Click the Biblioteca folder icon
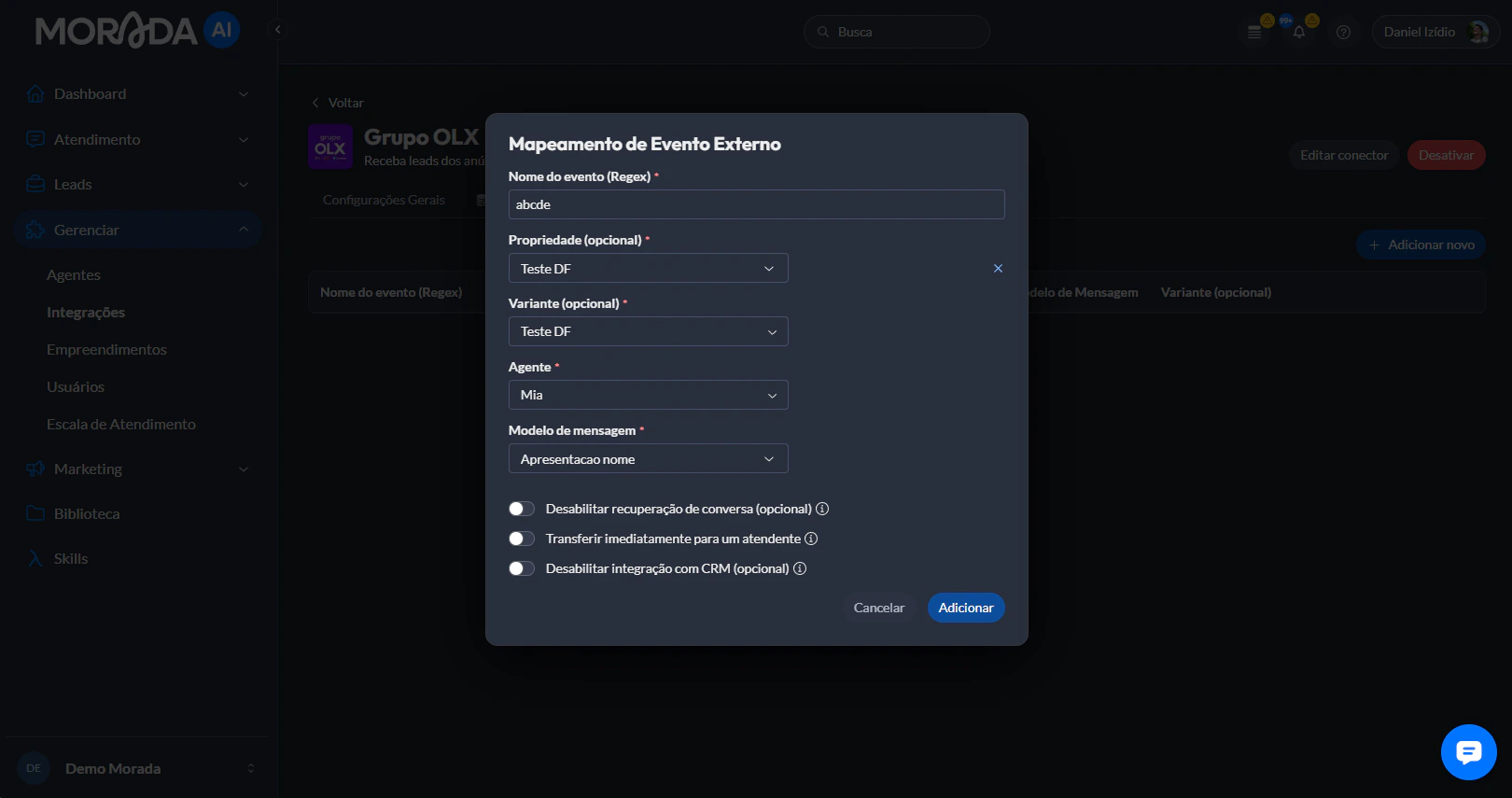This screenshot has height=798, width=1512. pyautogui.click(x=35, y=513)
